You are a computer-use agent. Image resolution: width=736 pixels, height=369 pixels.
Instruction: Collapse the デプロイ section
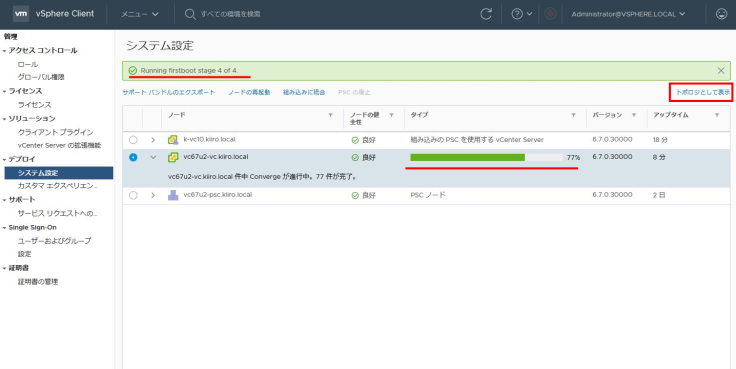(4, 160)
